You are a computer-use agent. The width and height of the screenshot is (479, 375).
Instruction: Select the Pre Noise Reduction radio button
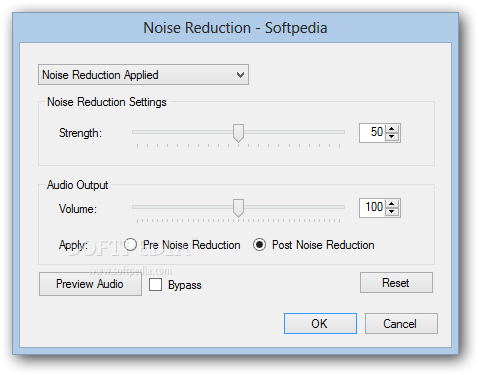[x=130, y=245]
